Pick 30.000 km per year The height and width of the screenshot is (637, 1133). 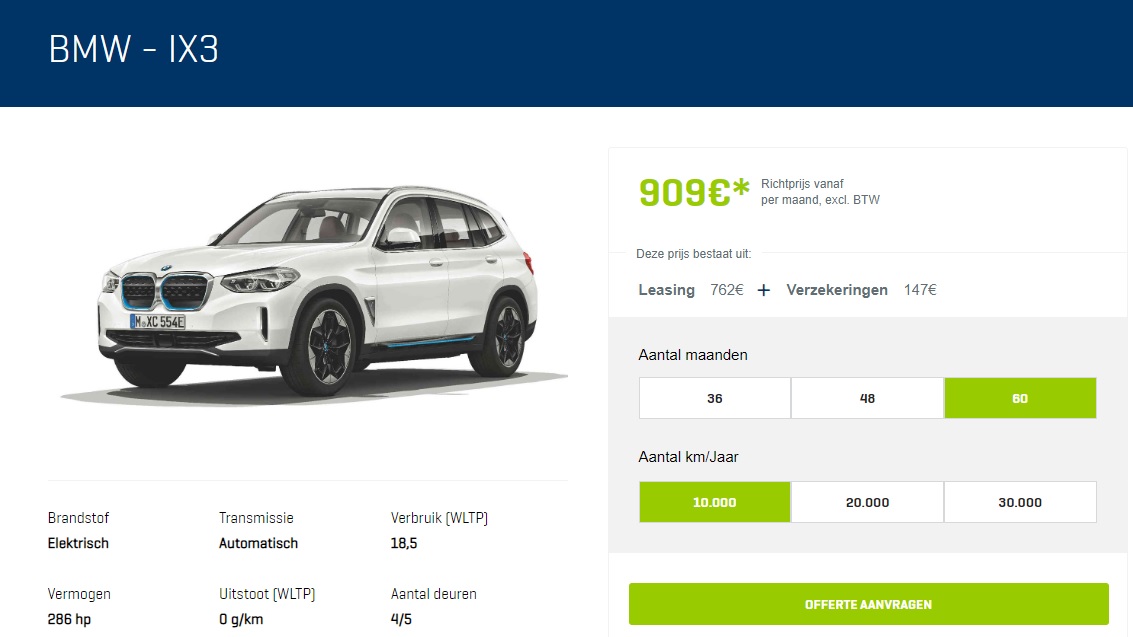1020,502
